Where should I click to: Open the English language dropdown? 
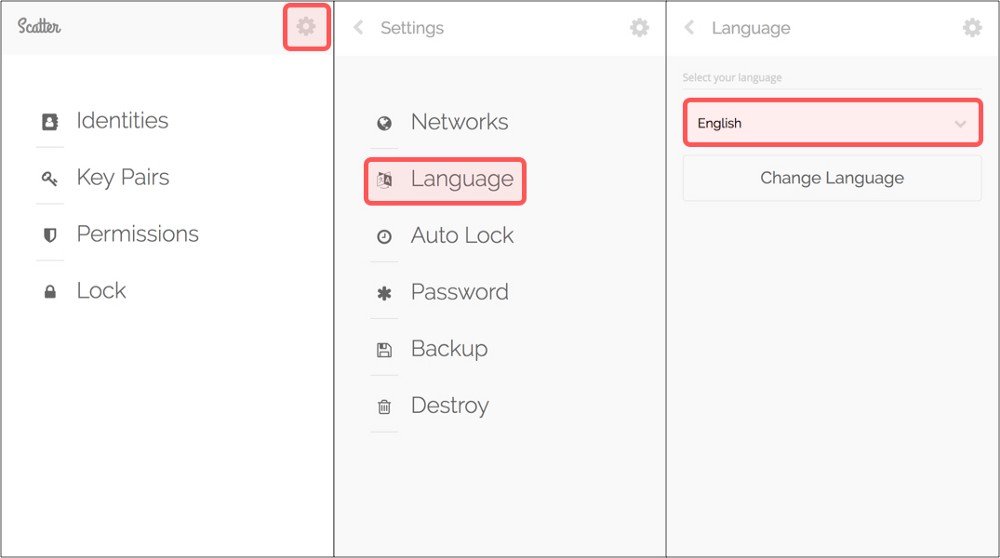point(832,122)
